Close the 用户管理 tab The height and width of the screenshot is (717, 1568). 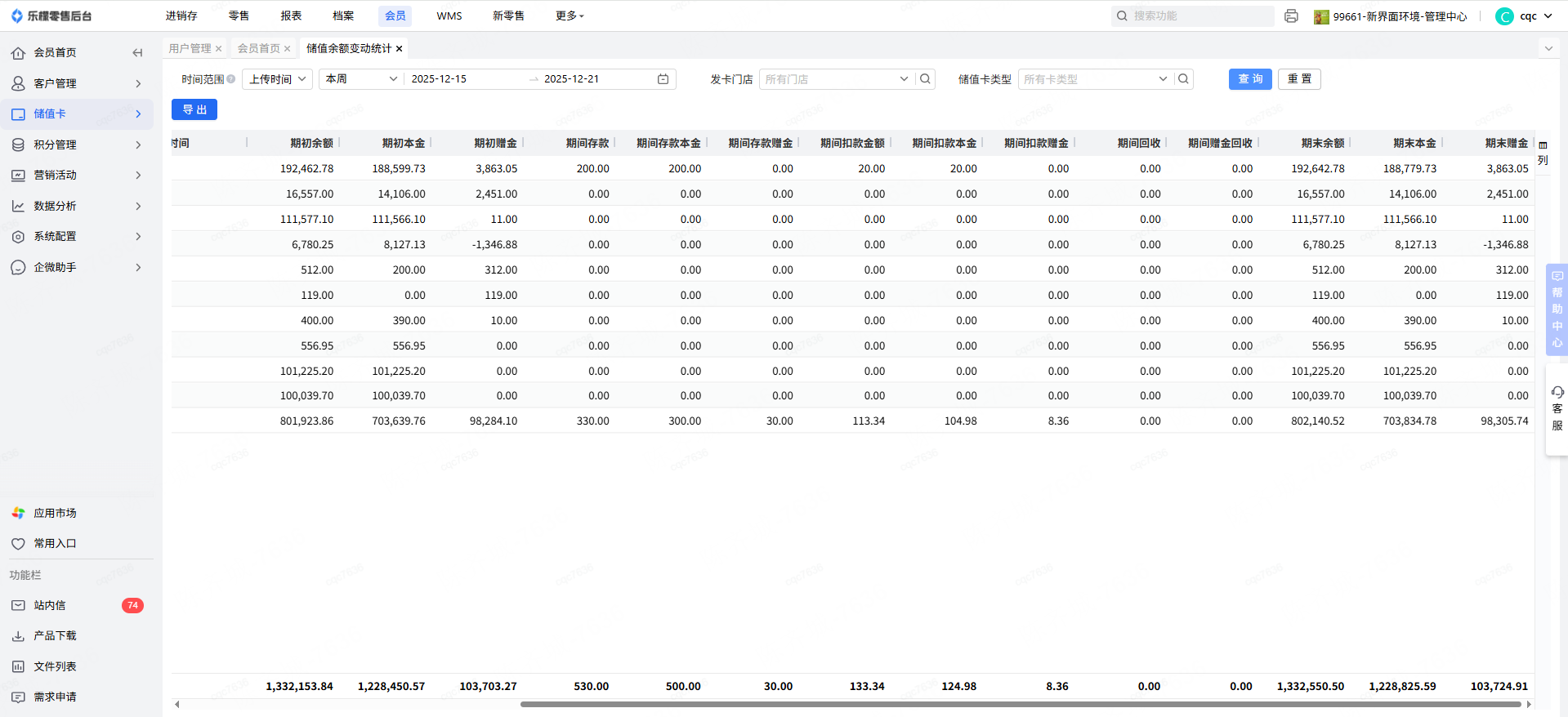point(219,49)
